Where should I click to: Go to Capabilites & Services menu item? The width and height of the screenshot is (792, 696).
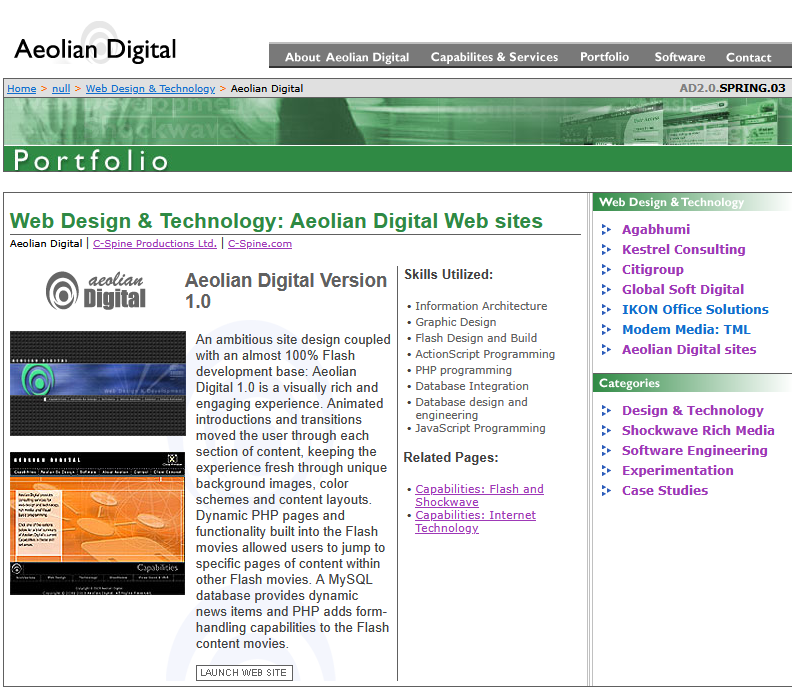click(x=494, y=57)
